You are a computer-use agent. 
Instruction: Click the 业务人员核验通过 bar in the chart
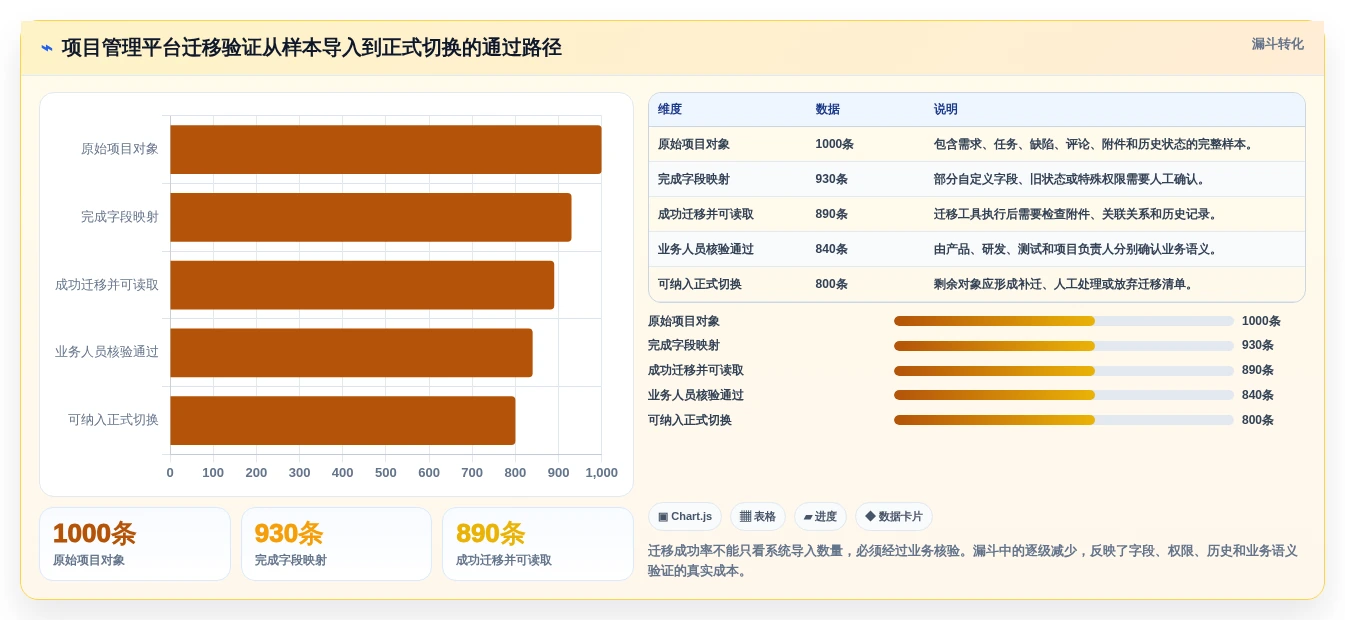pos(351,353)
